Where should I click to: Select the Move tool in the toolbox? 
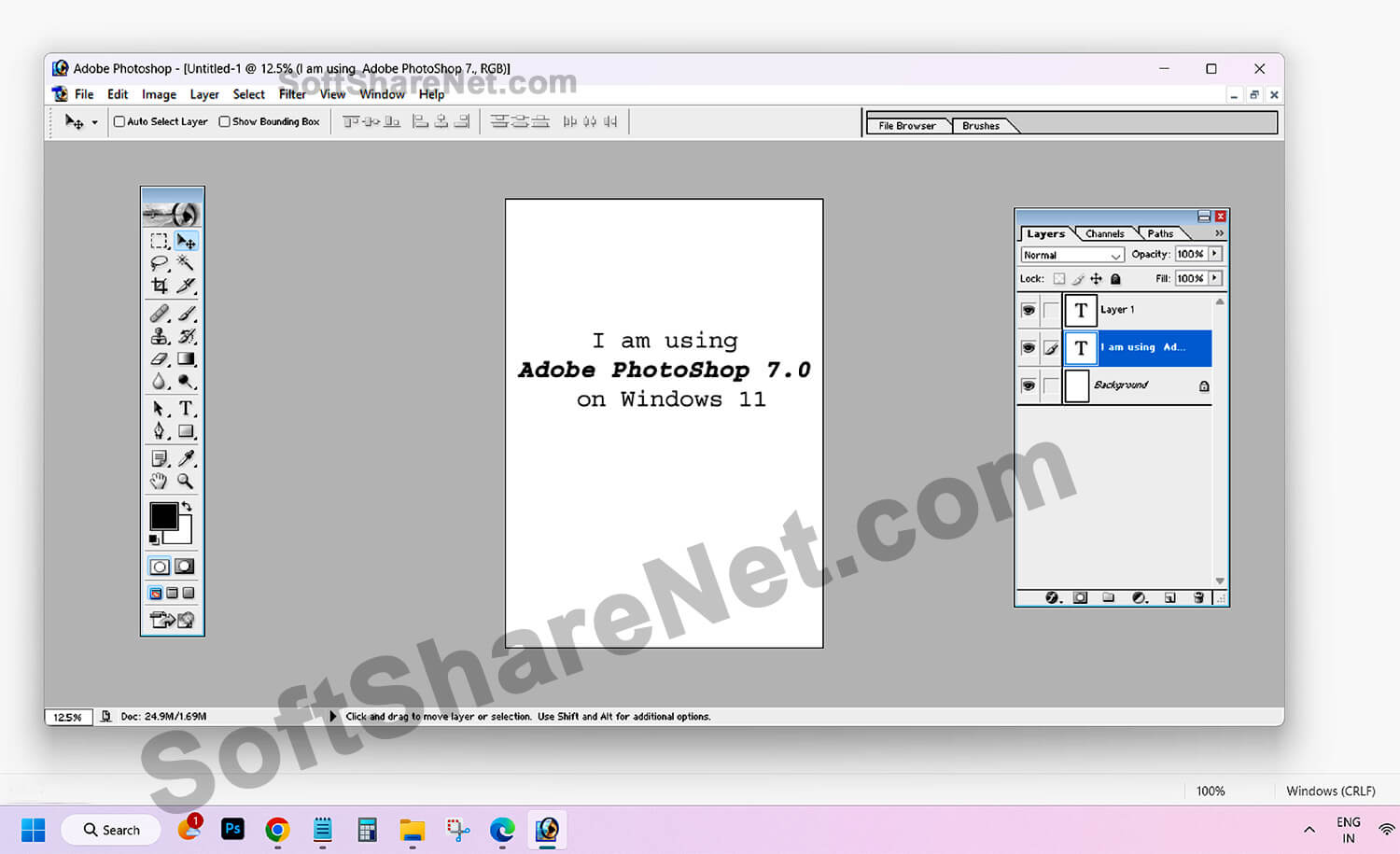(186, 241)
